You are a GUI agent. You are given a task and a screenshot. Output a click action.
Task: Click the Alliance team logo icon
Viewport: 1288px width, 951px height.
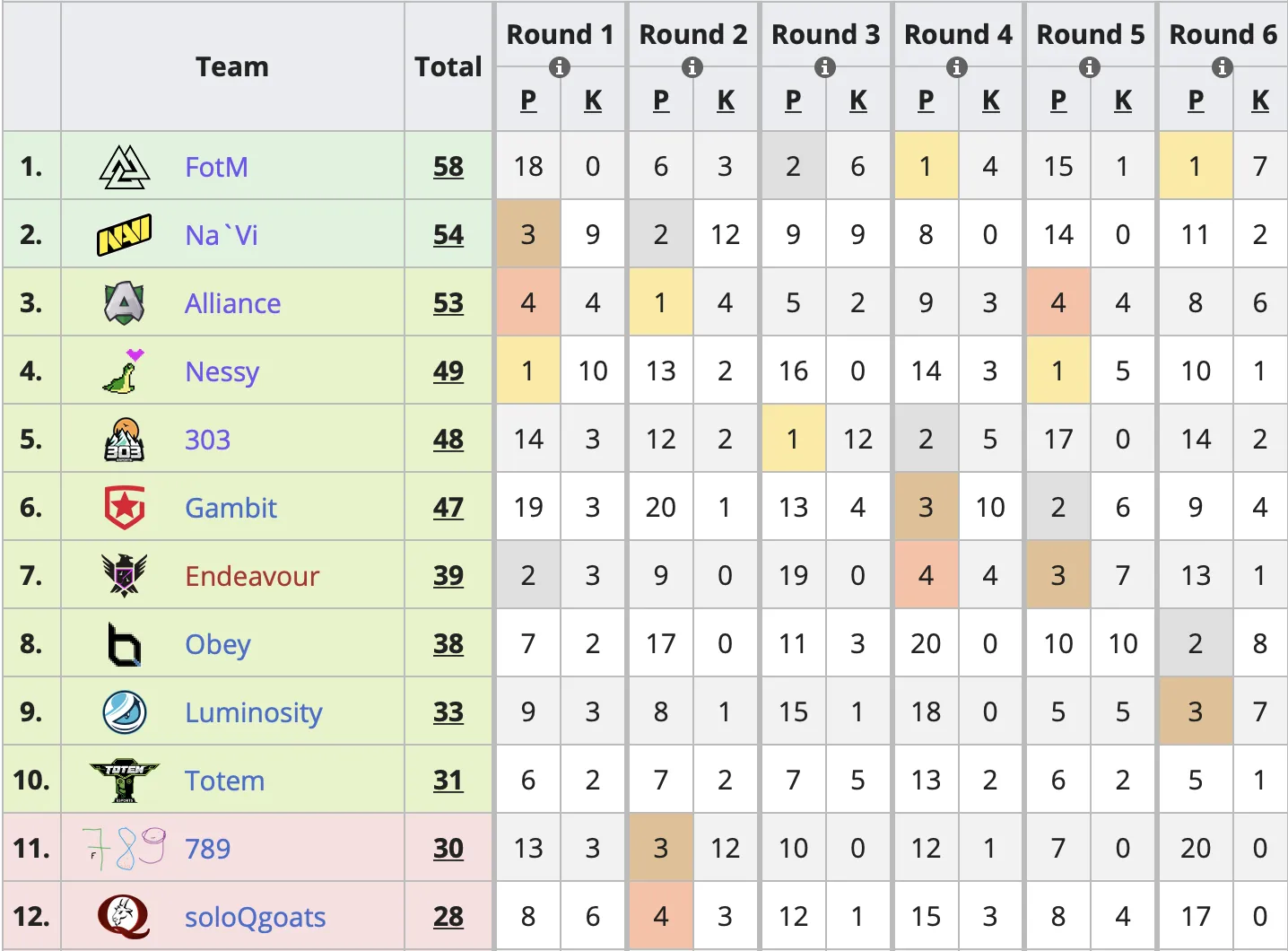pyautogui.click(x=124, y=303)
